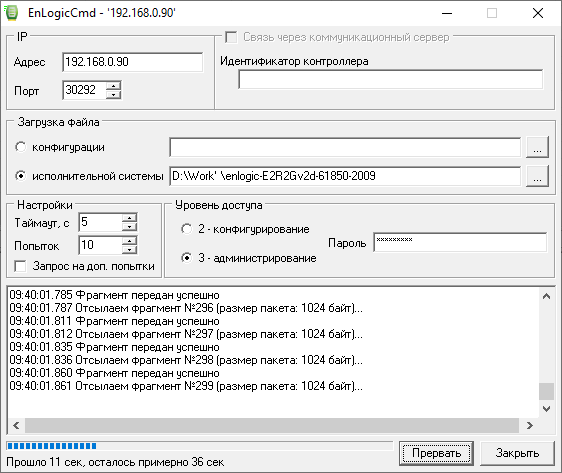This screenshot has height=473, width=562.
Task: Select the 'конфигурации' radio button
Action: (20, 147)
